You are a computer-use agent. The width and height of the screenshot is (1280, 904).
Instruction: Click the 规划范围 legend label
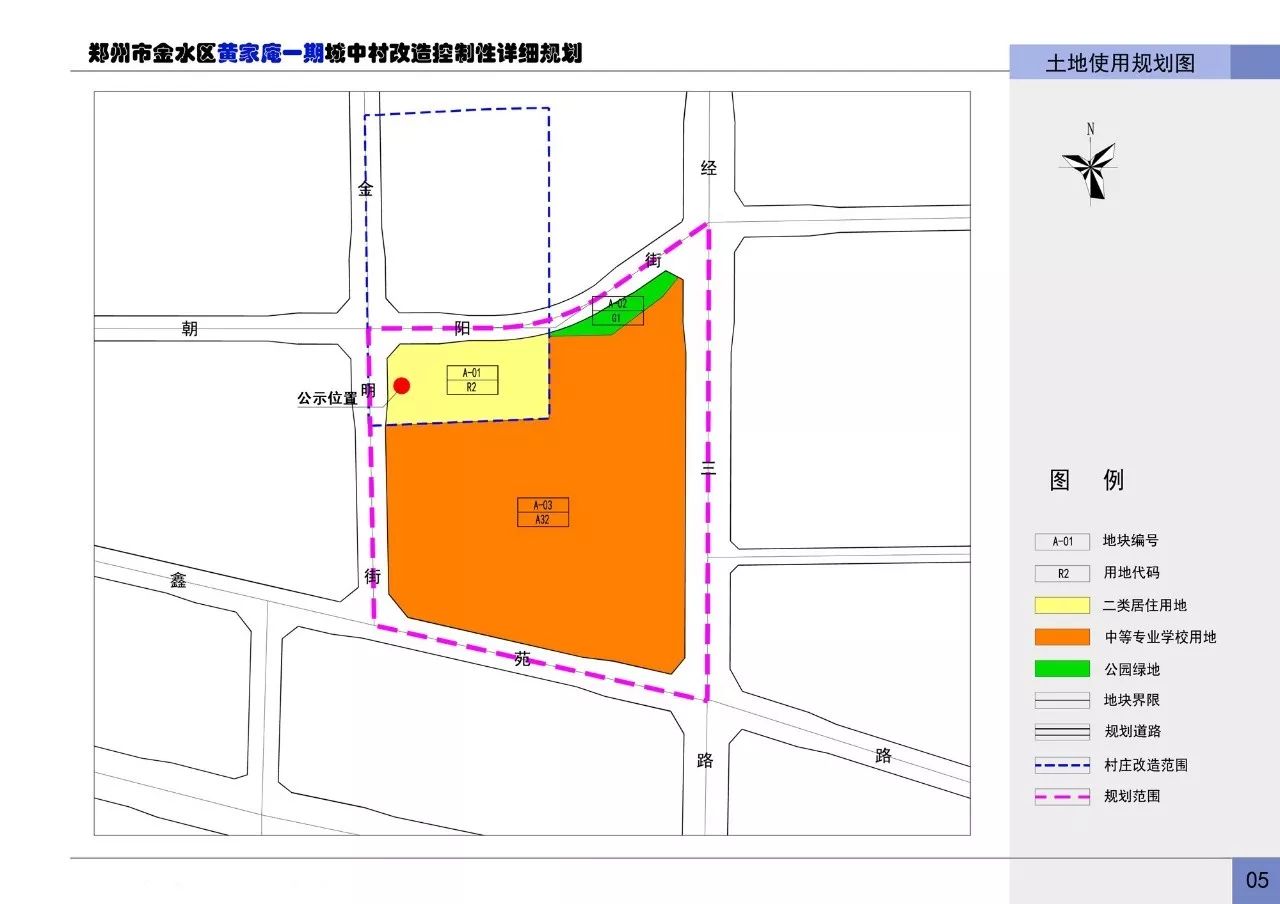1131,797
